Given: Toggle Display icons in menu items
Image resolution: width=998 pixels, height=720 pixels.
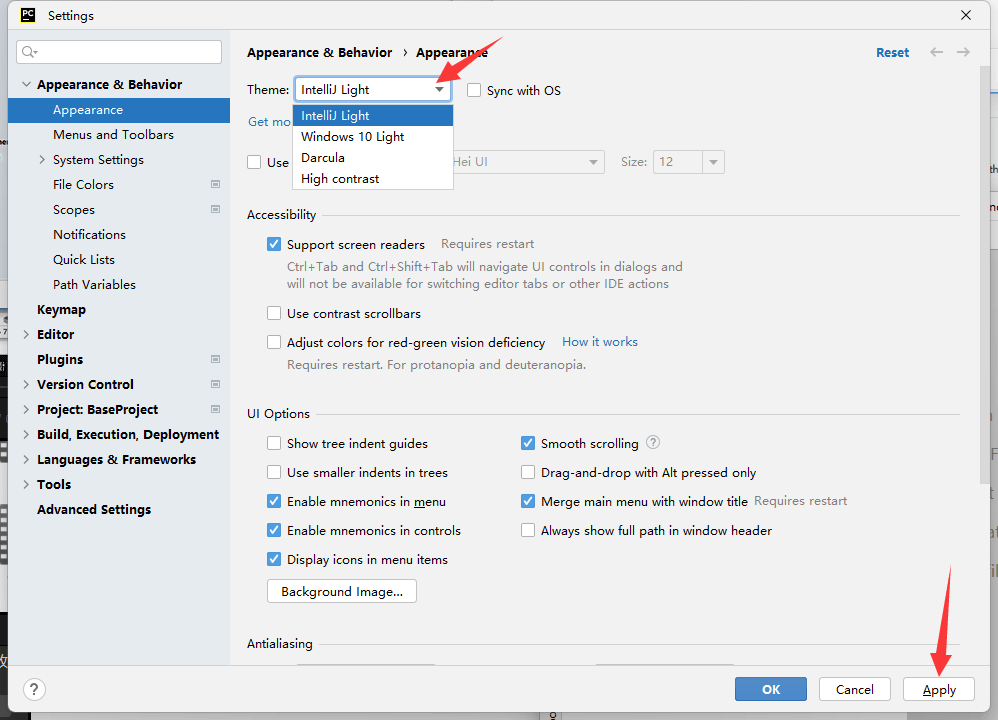Looking at the screenshot, I should pyautogui.click(x=274, y=559).
